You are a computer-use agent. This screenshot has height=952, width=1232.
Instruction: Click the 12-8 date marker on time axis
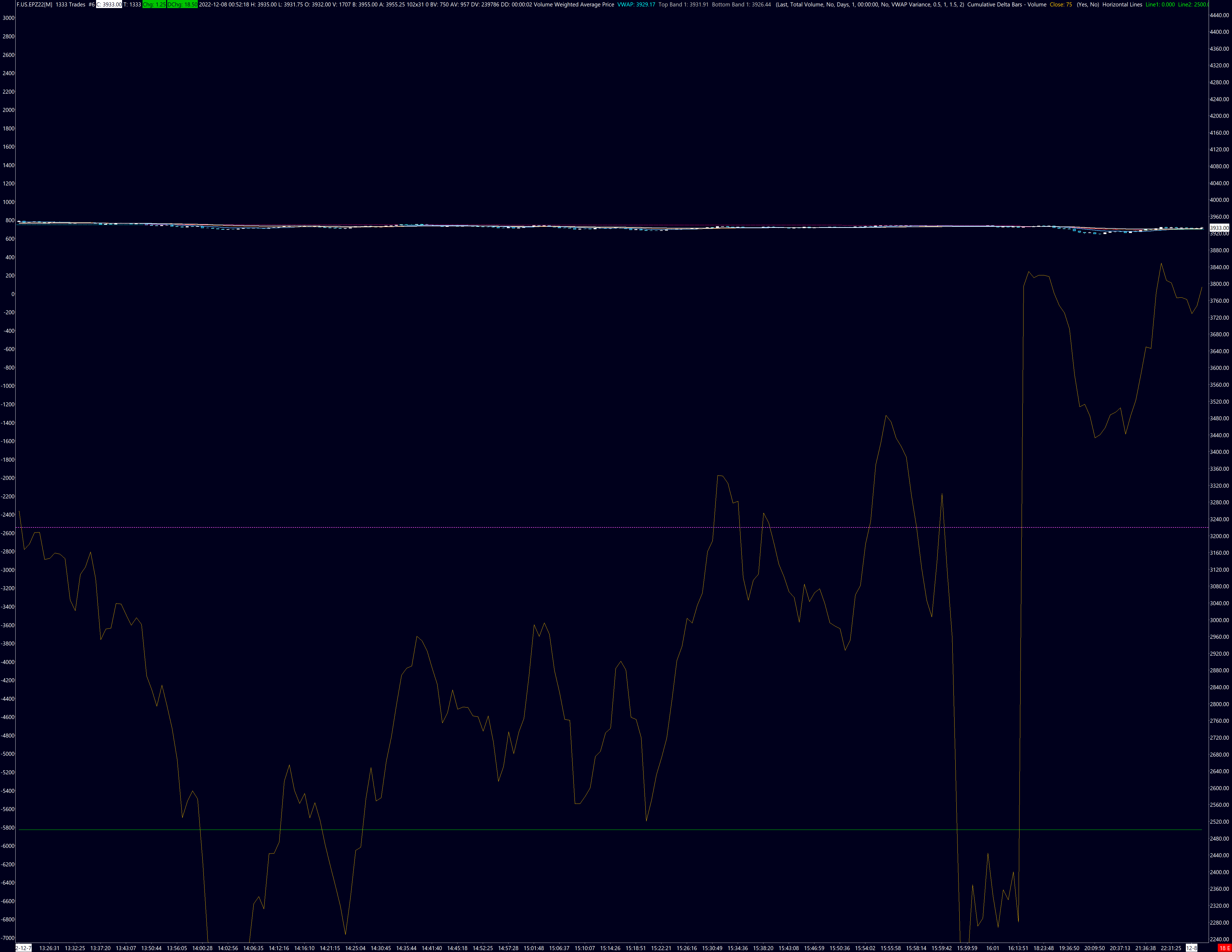click(x=1191, y=948)
